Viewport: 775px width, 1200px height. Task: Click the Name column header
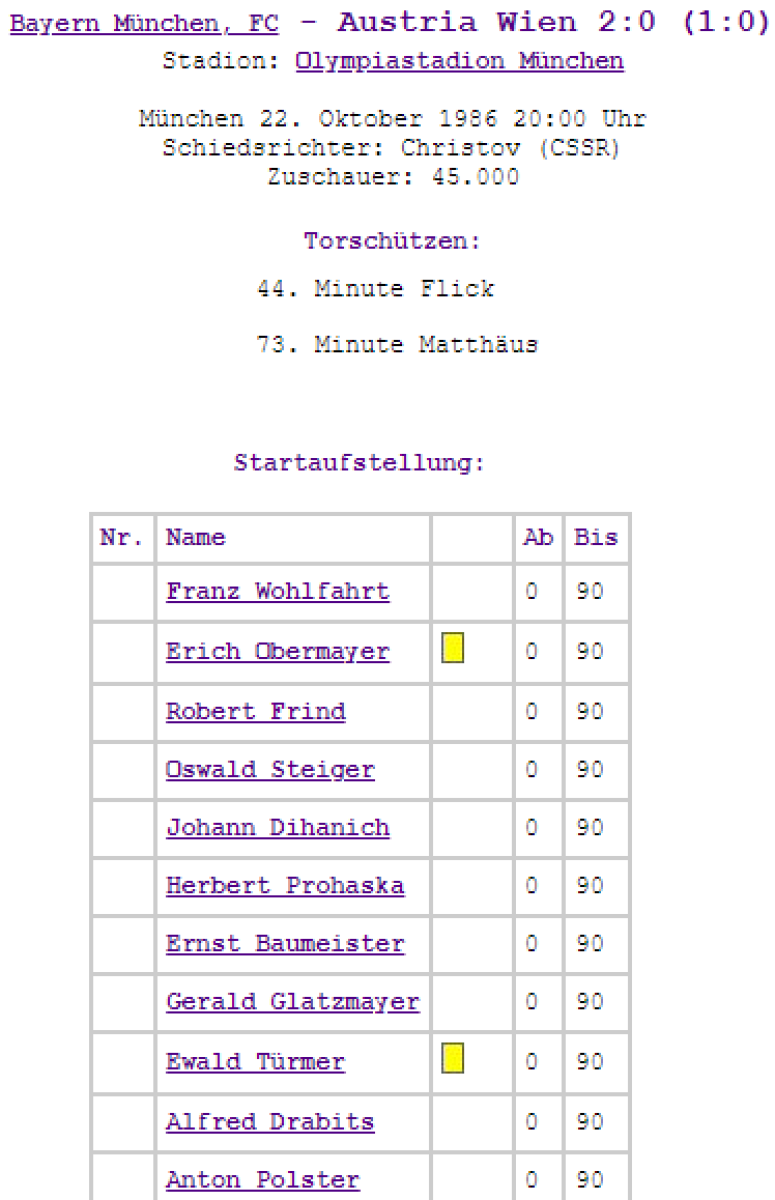click(196, 538)
